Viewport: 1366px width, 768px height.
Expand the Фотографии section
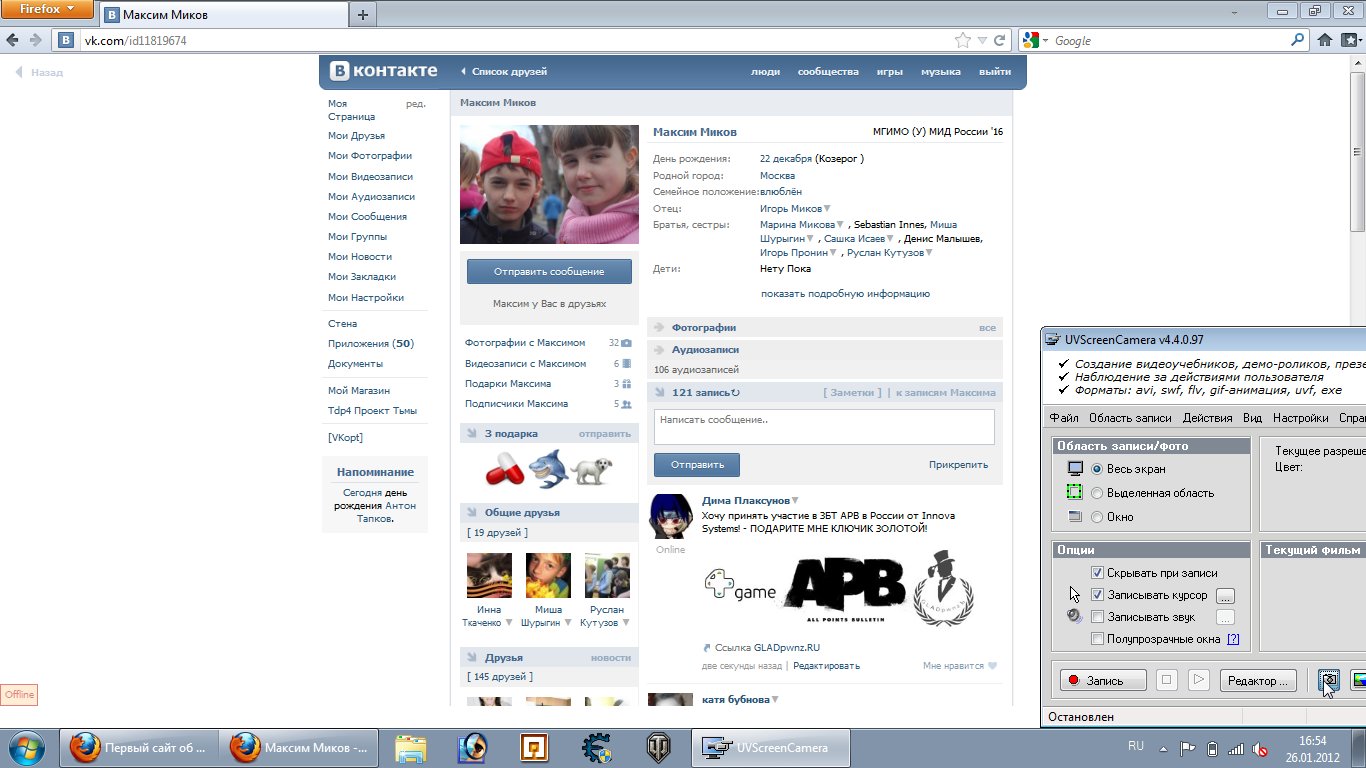[x=703, y=327]
